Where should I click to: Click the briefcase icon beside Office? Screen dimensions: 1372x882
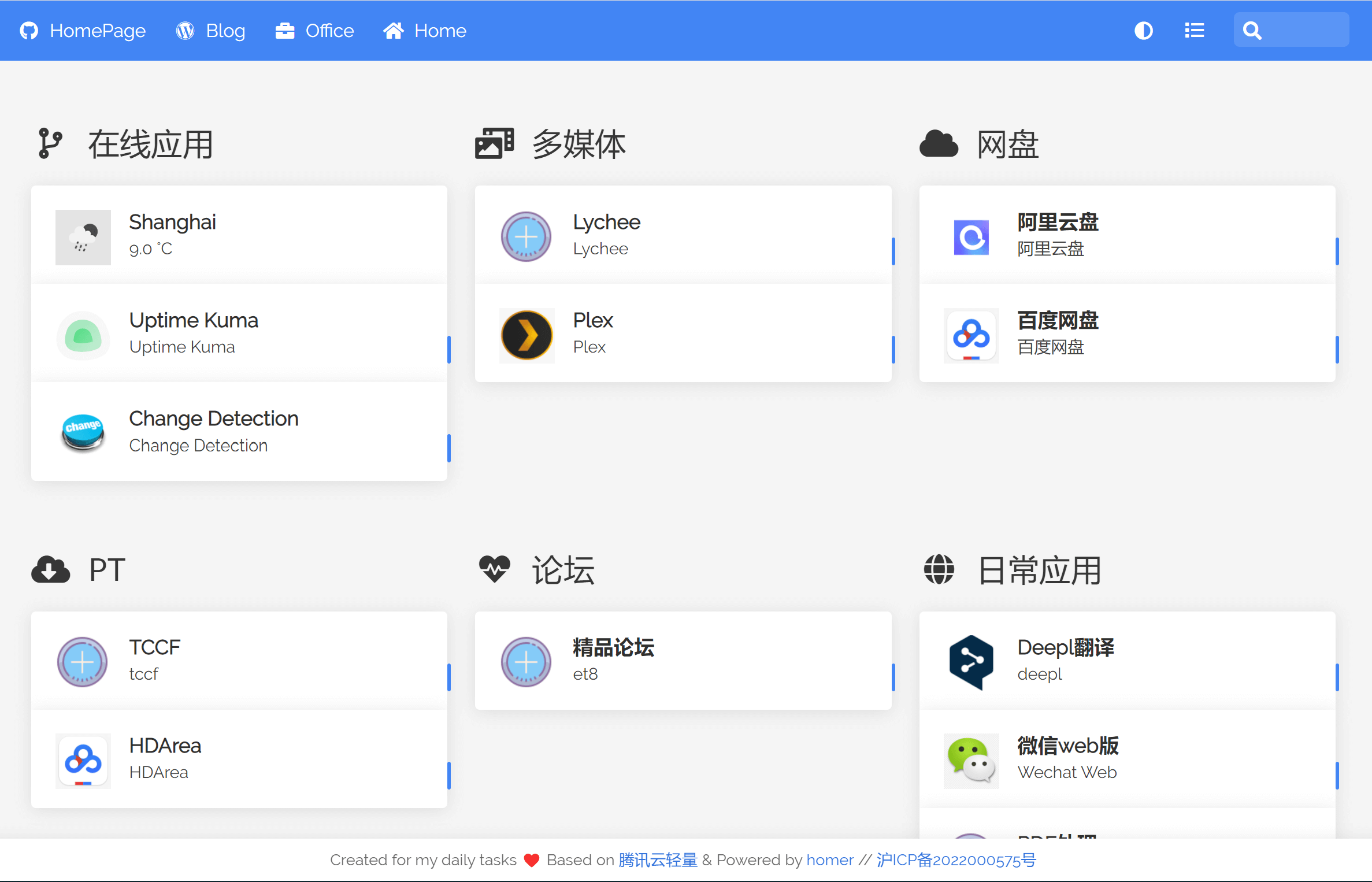[x=285, y=31]
